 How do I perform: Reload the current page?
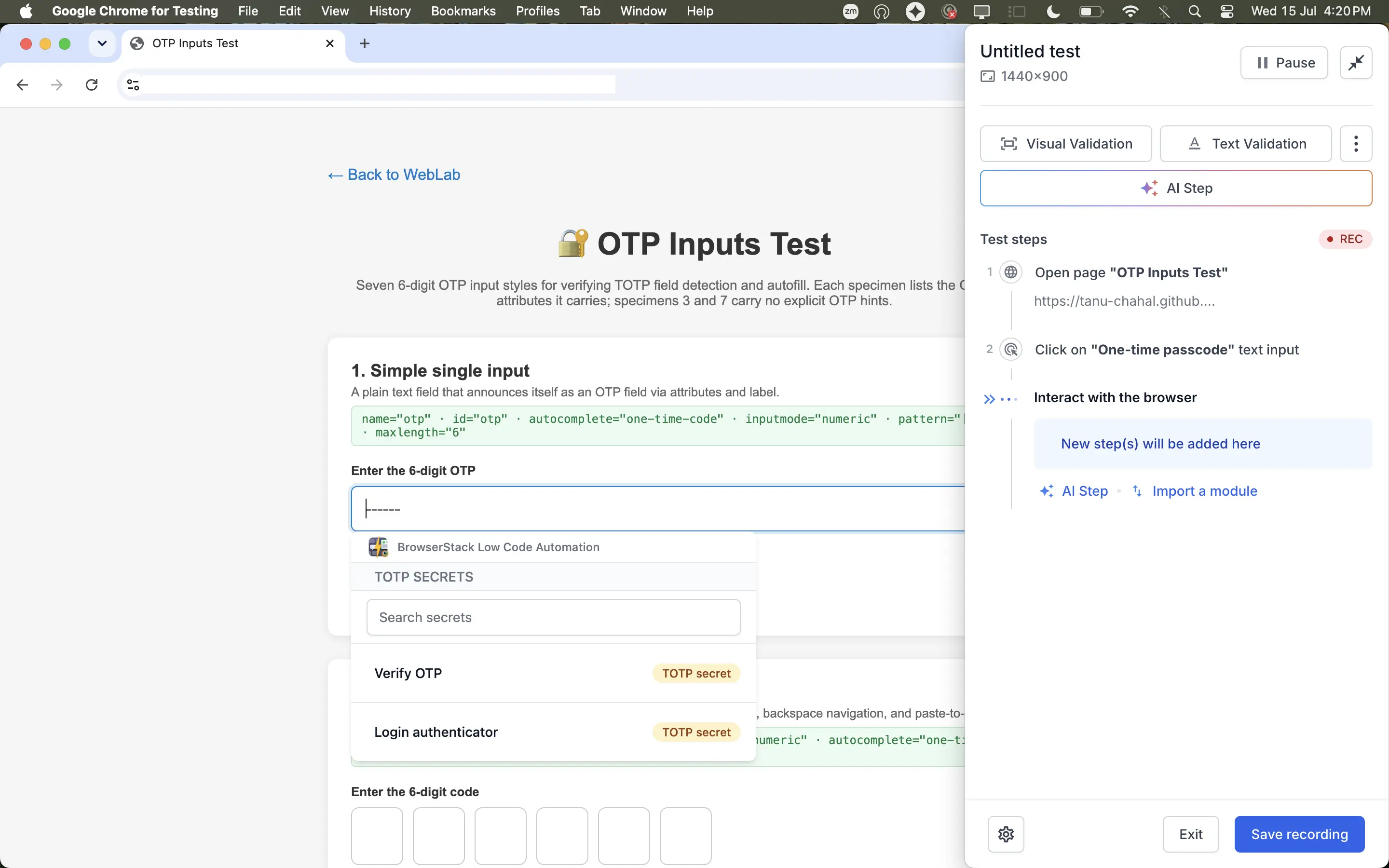(x=91, y=85)
